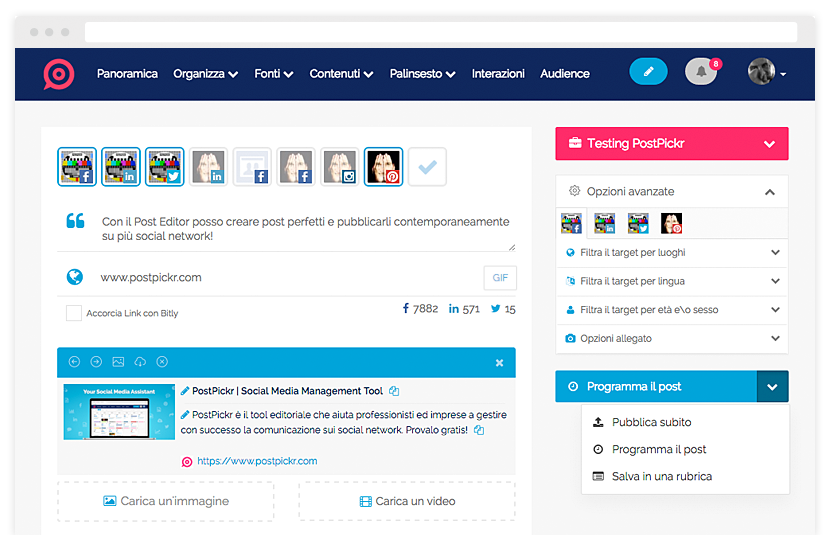The image size is (830, 535).
Task: Open the Testing PostPickr project dropdown
Action: pyautogui.click(x=672, y=143)
